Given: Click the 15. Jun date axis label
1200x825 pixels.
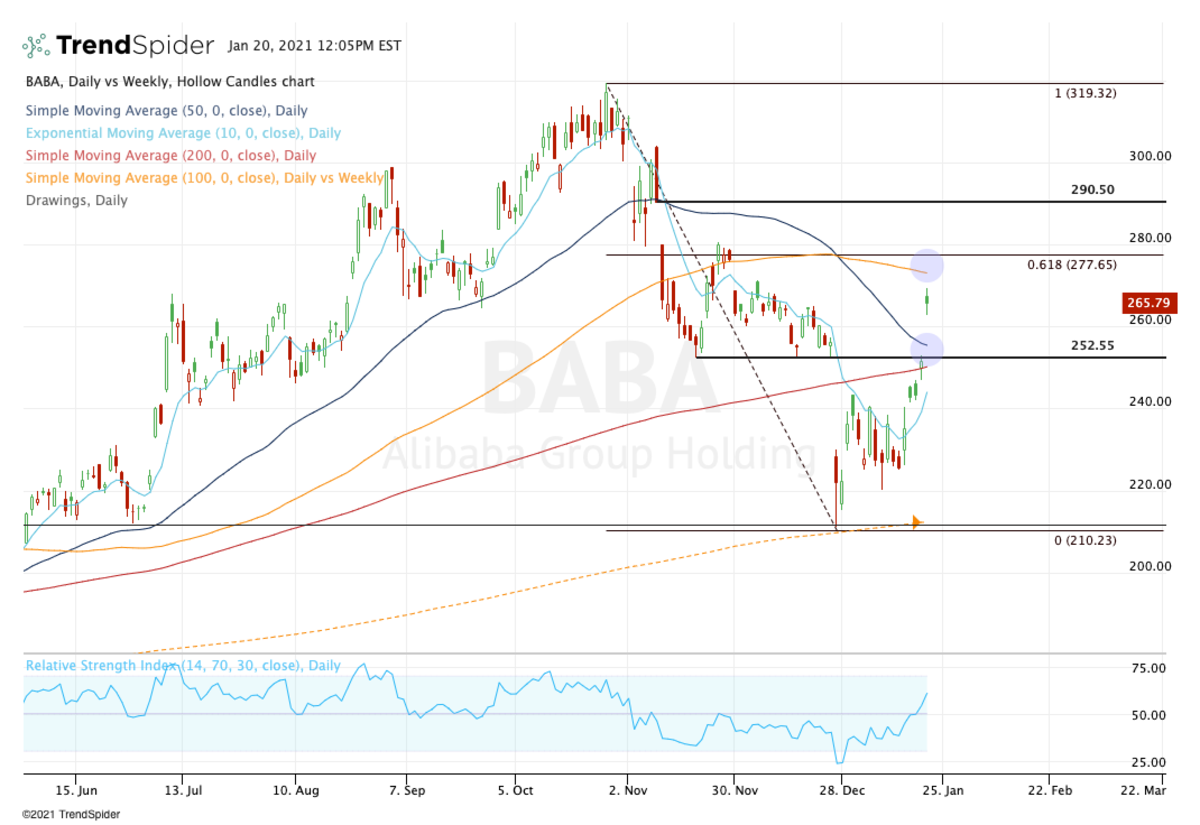Looking at the screenshot, I should click(75, 790).
